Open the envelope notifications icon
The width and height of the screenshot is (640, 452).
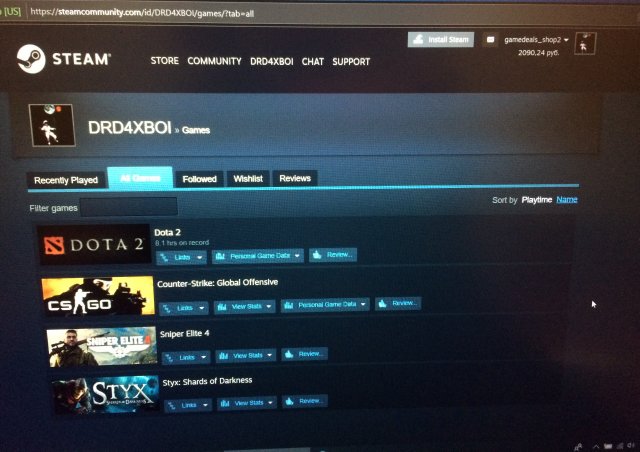(490, 40)
